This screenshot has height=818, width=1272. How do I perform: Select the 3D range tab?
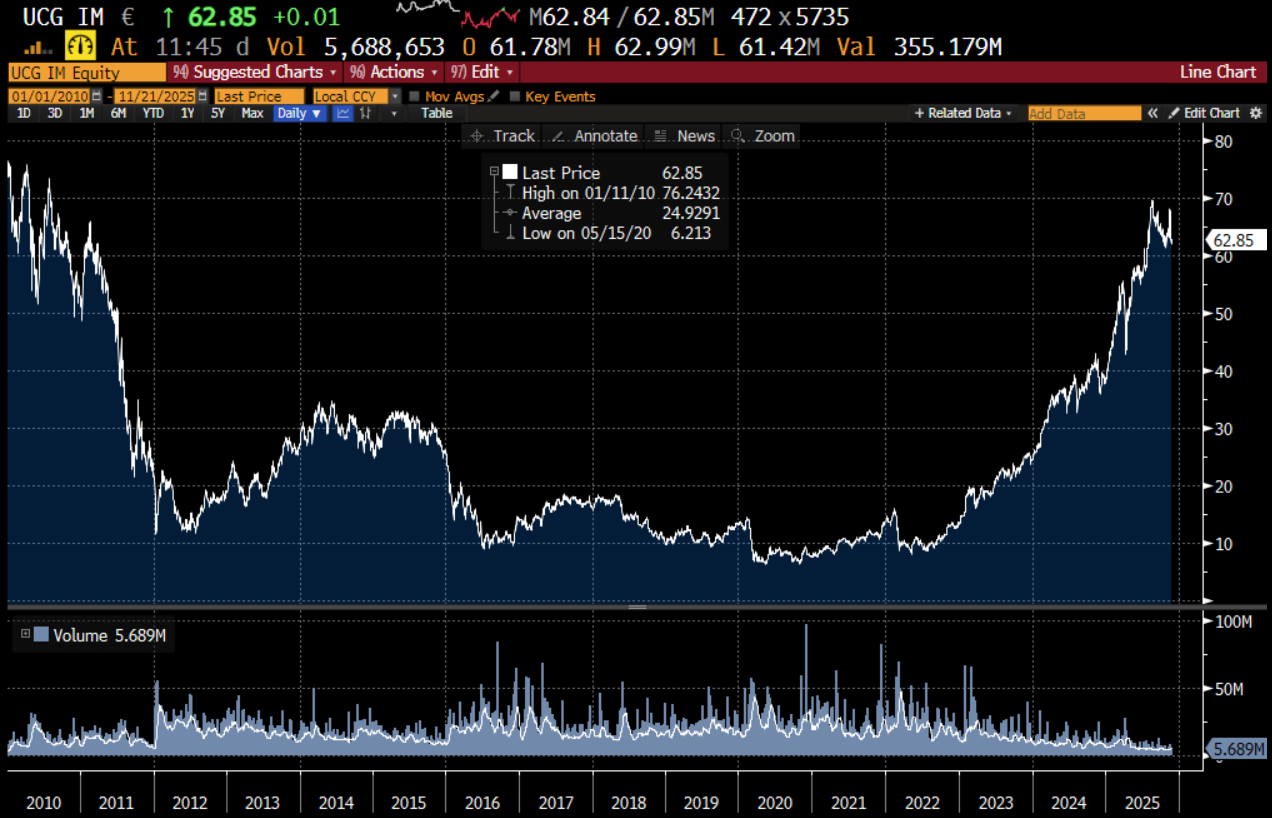(55, 113)
